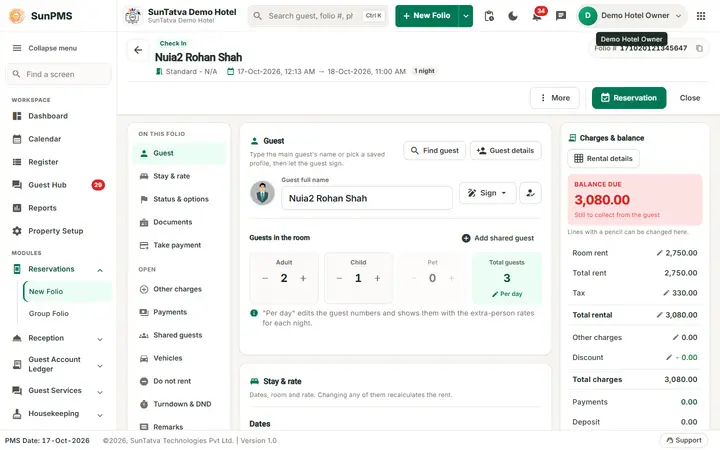Edit Discount pencil icon
This screenshot has height=450, width=720.
pos(669,357)
